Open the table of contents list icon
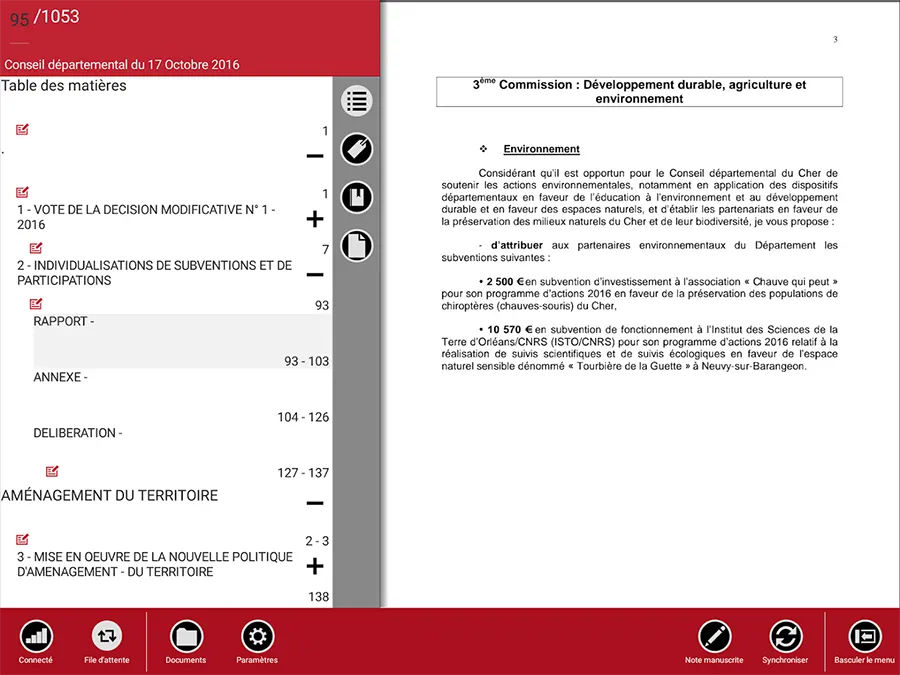Viewport: 900px width, 675px height. pos(356,101)
